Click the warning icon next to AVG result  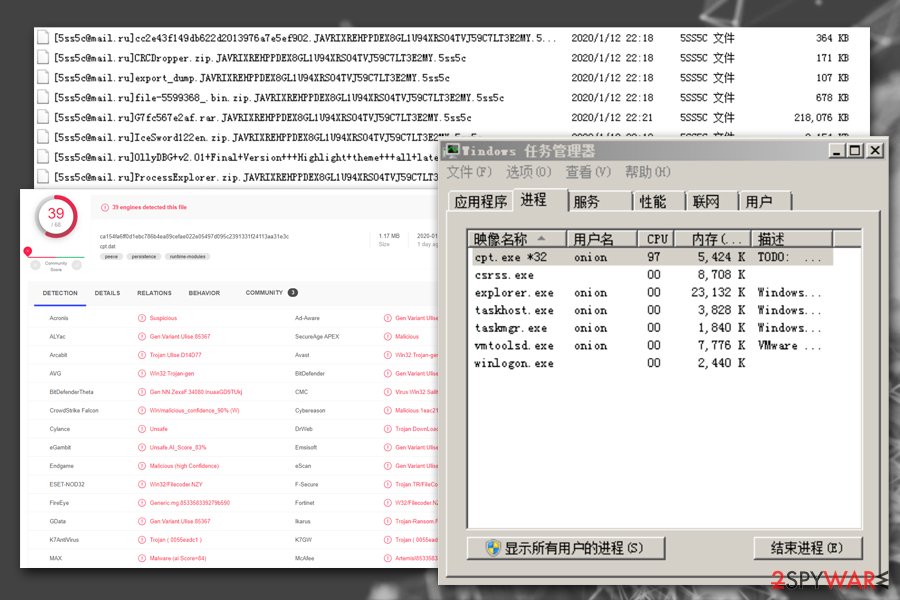[142, 373]
